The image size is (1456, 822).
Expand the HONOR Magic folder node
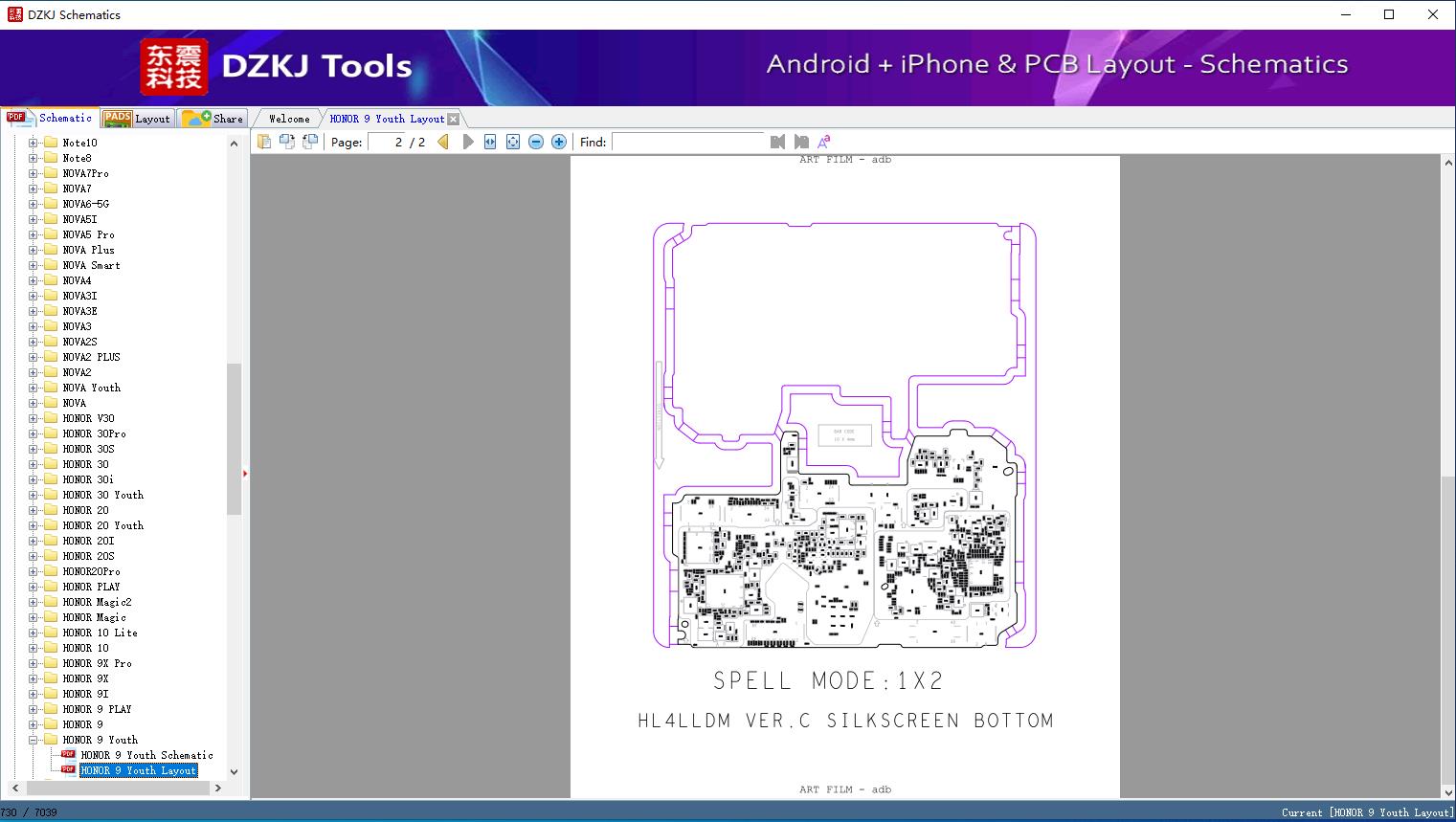pyautogui.click(x=34, y=617)
